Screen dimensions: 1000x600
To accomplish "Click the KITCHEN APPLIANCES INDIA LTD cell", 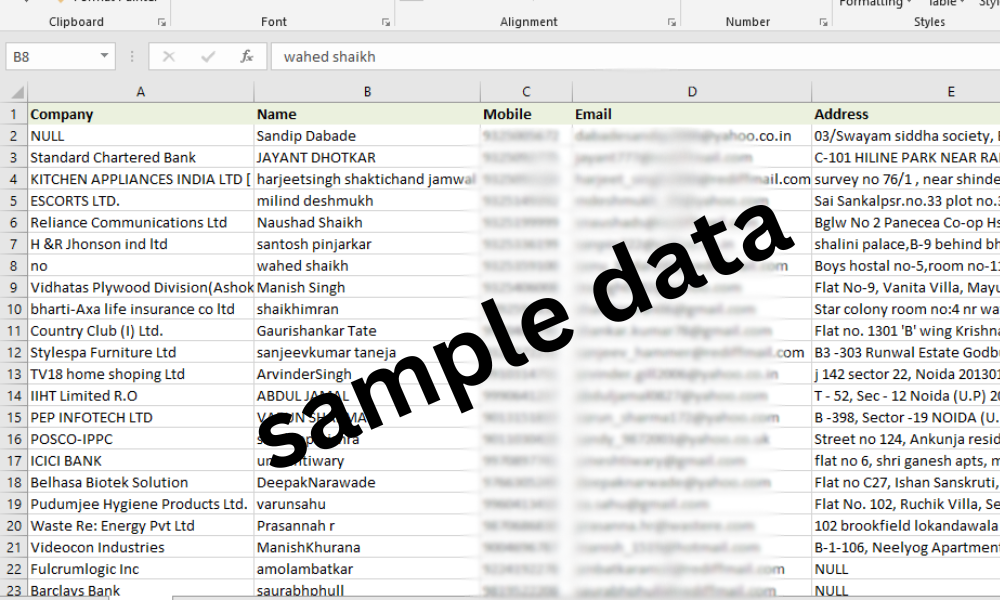I will (x=141, y=179).
